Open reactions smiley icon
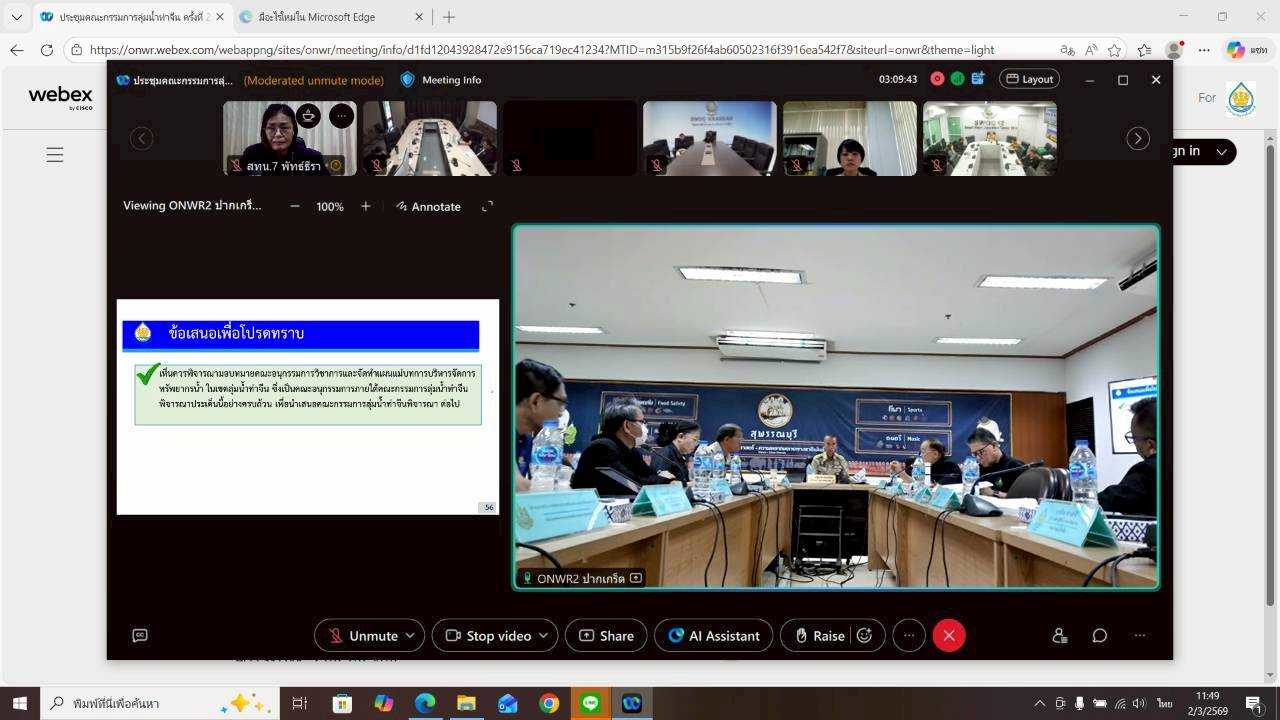Screen dimensions: 1280x720 click(x=865, y=636)
